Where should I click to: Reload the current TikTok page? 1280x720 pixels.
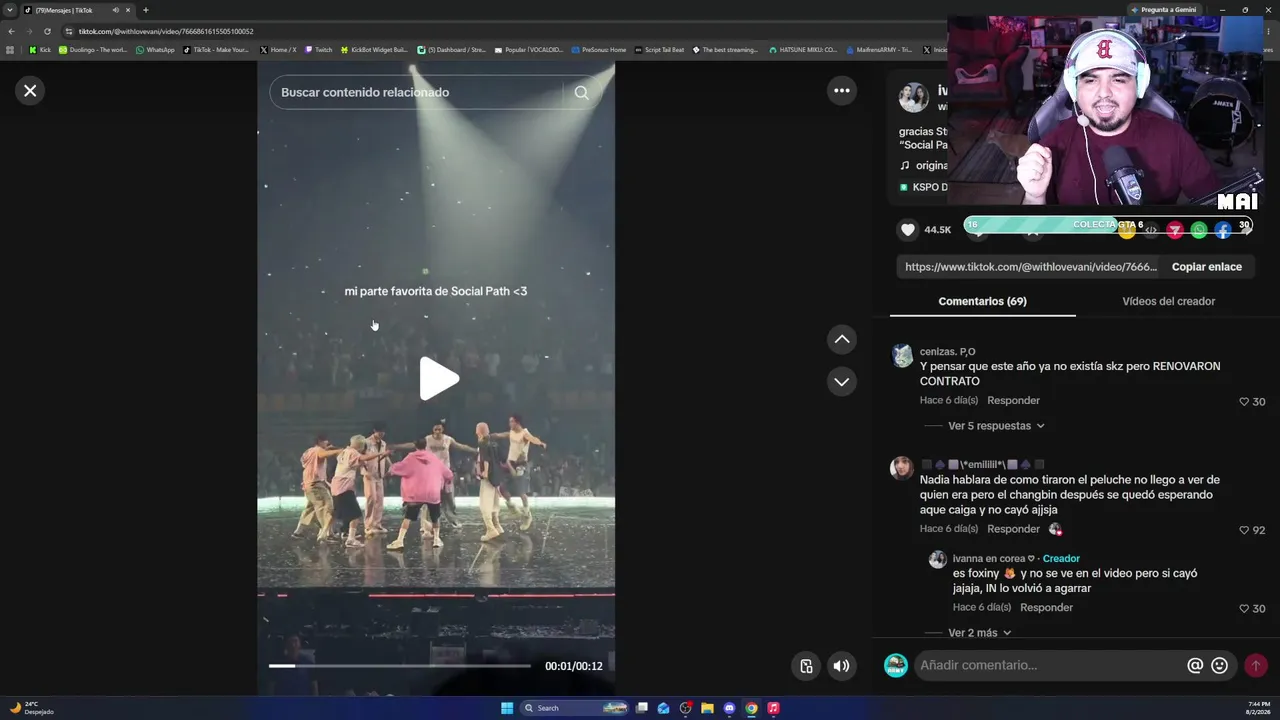[47, 31]
